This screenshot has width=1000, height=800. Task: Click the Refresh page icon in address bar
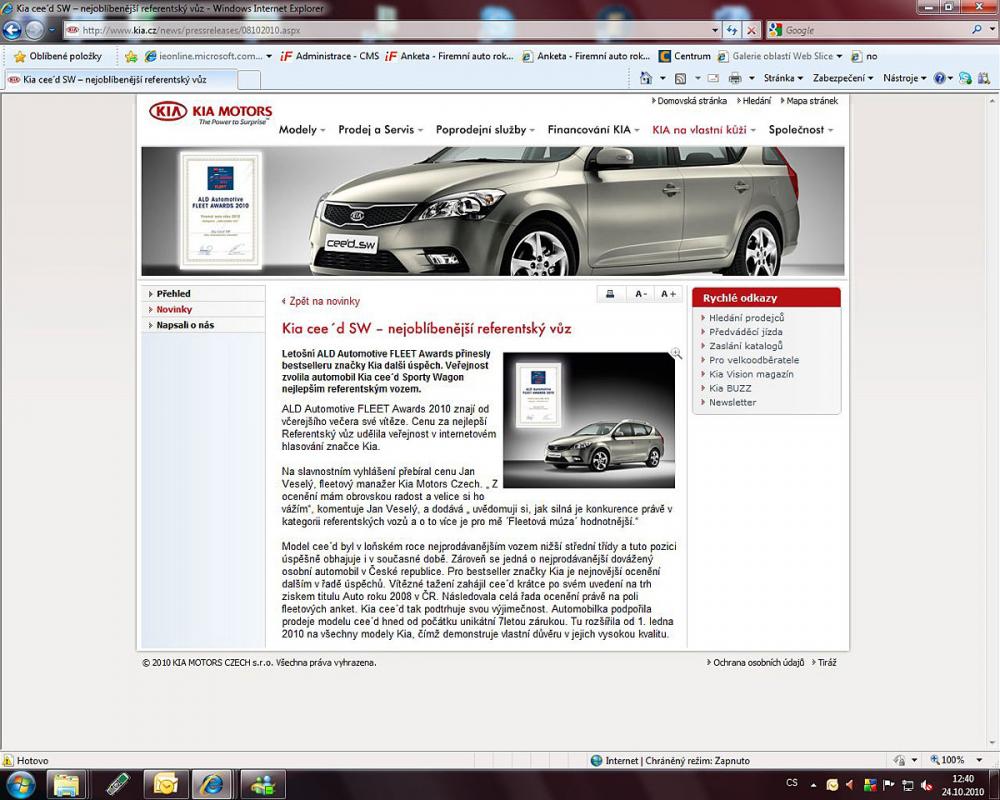732,30
